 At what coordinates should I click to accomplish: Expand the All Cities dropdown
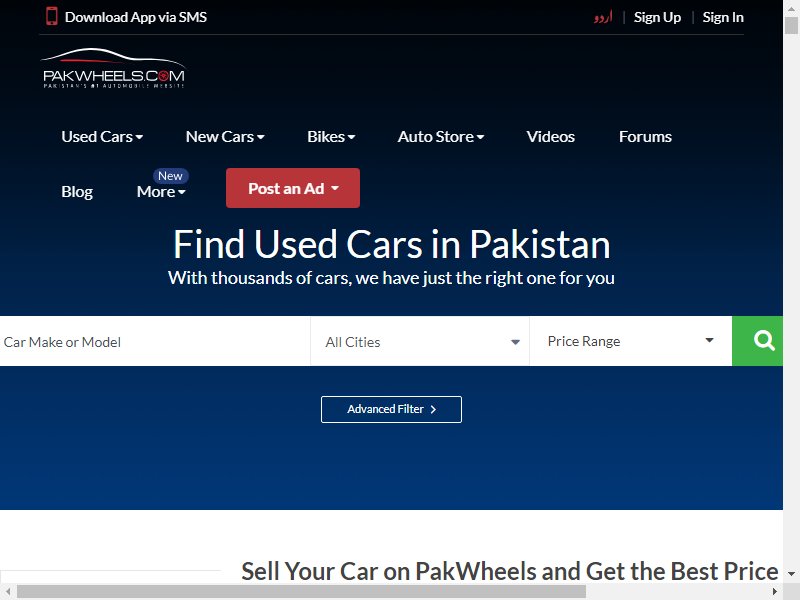click(x=420, y=341)
